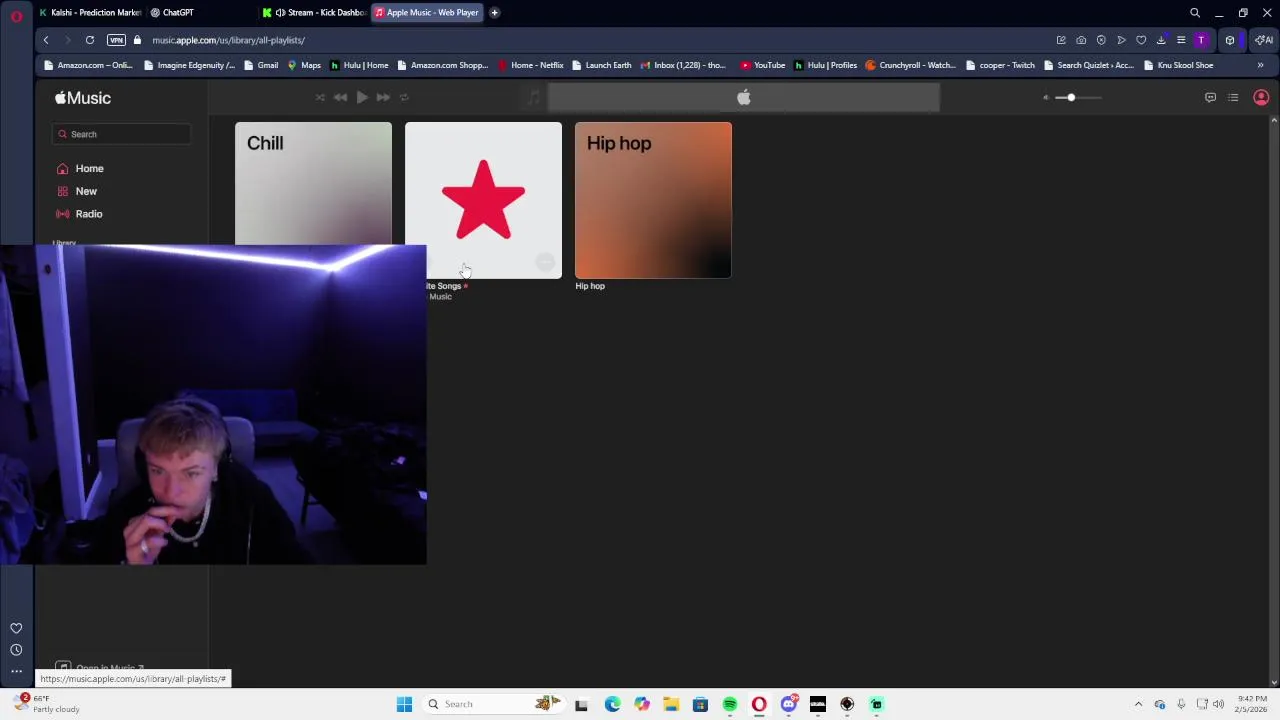1280x720 pixels.
Task: Open the clock and date in taskbar
Action: pyautogui.click(x=1252, y=704)
